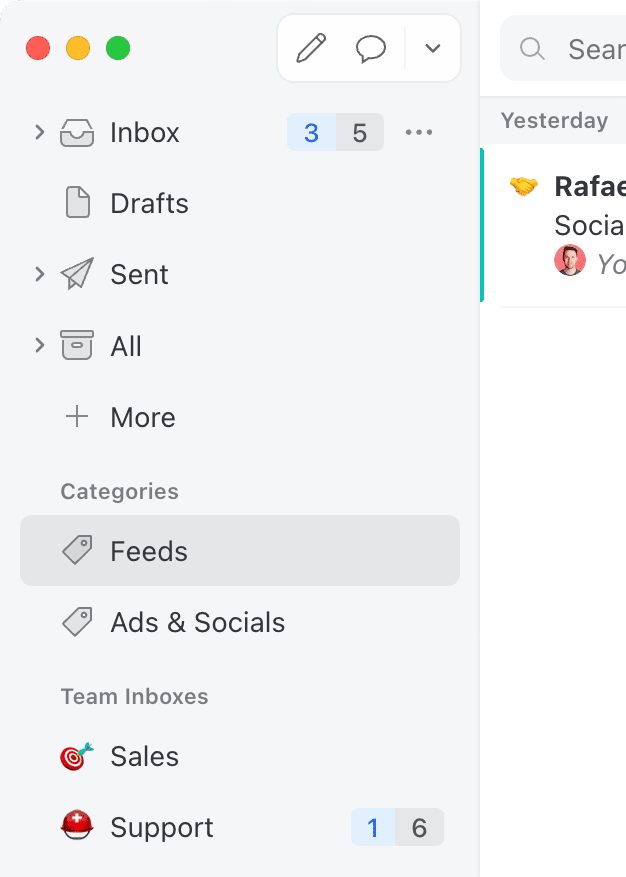Click the chat bubble icon

coord(371,48)
